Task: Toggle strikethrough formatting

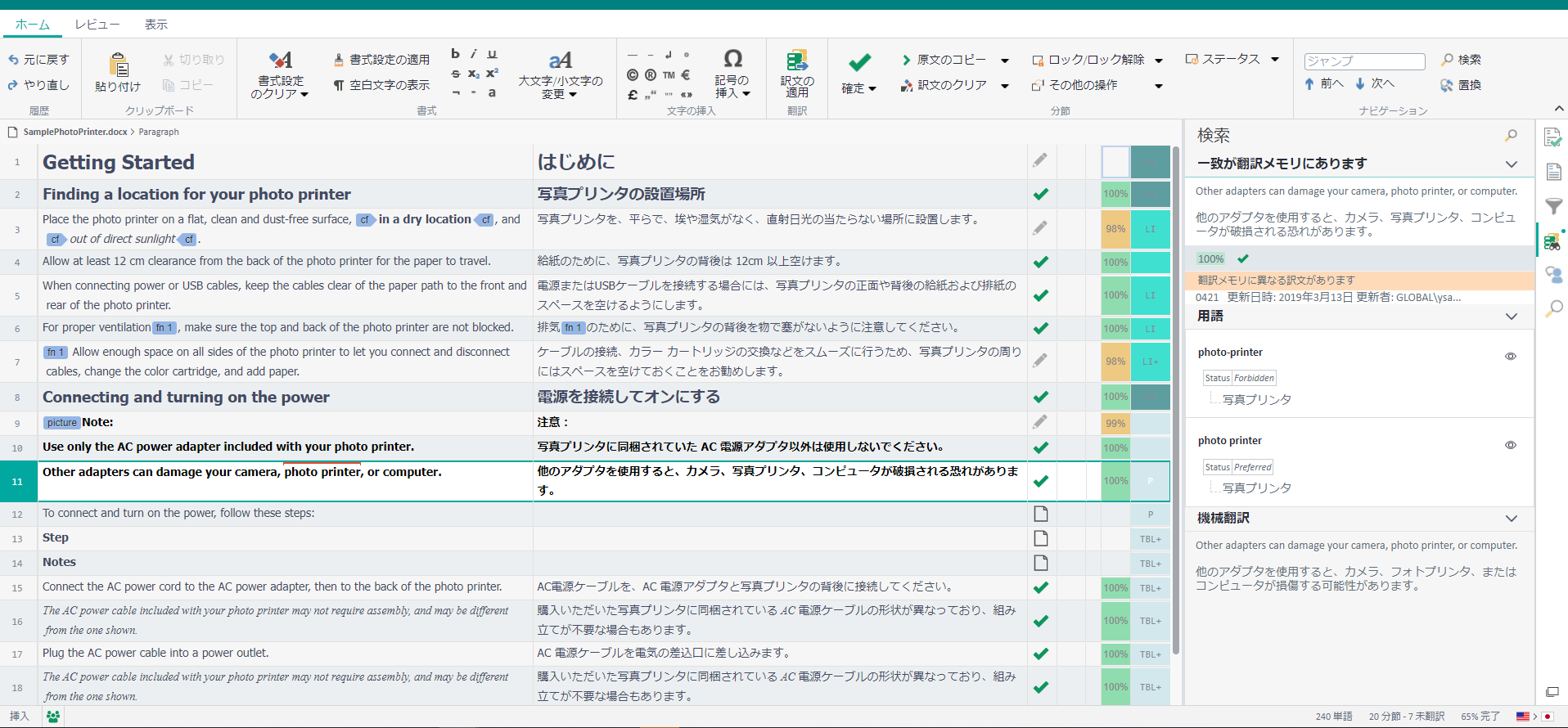Action: pyautogui.click(x=456, y=74)
